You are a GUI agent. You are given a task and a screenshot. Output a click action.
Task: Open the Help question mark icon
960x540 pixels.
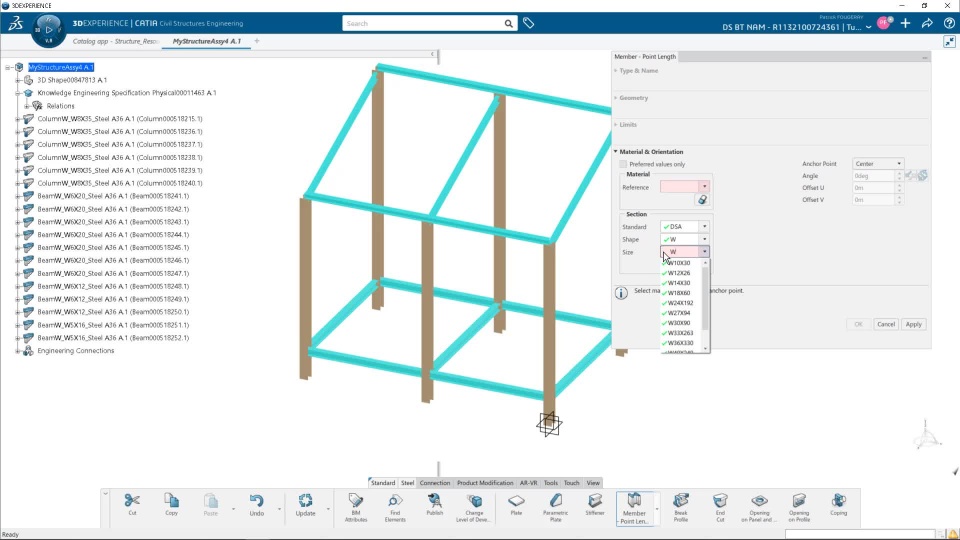tap(949, 23)
